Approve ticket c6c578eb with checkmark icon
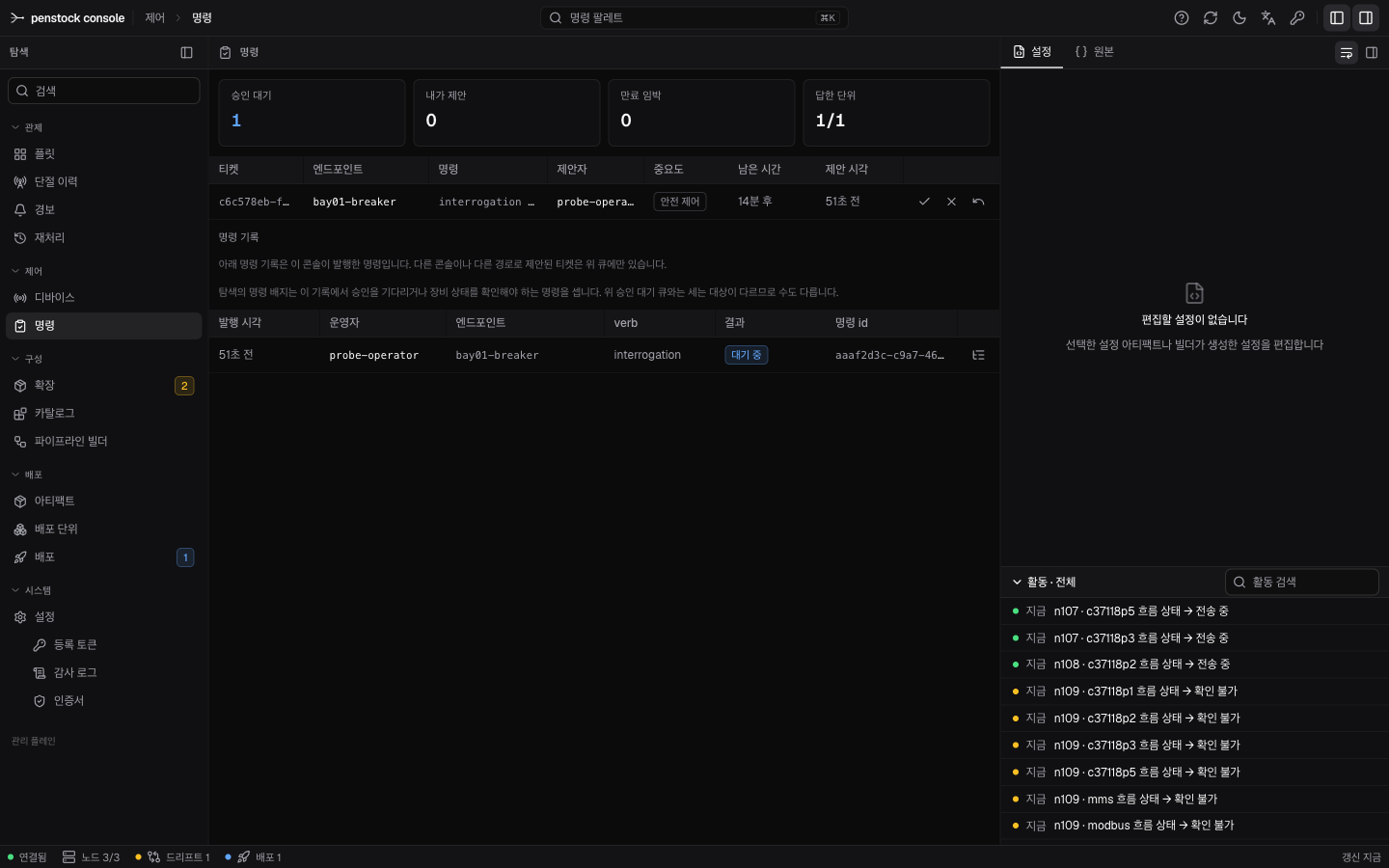The image size is (1389, 868). coord(924,202)
